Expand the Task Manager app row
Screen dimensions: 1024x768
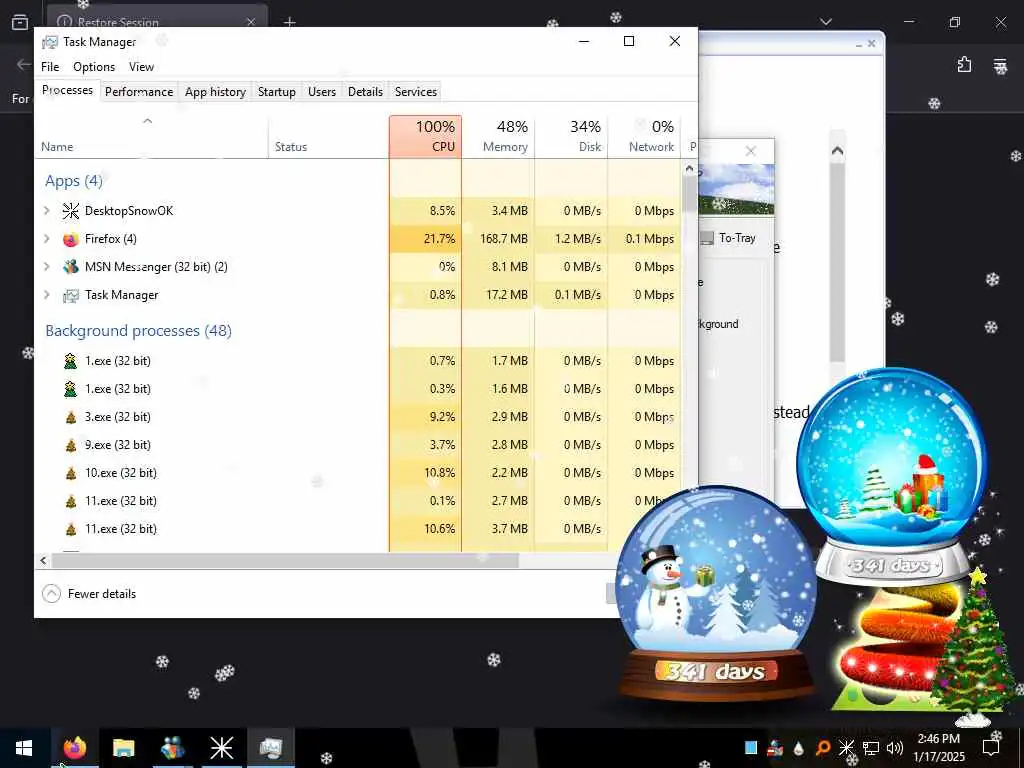click(46, 295)
